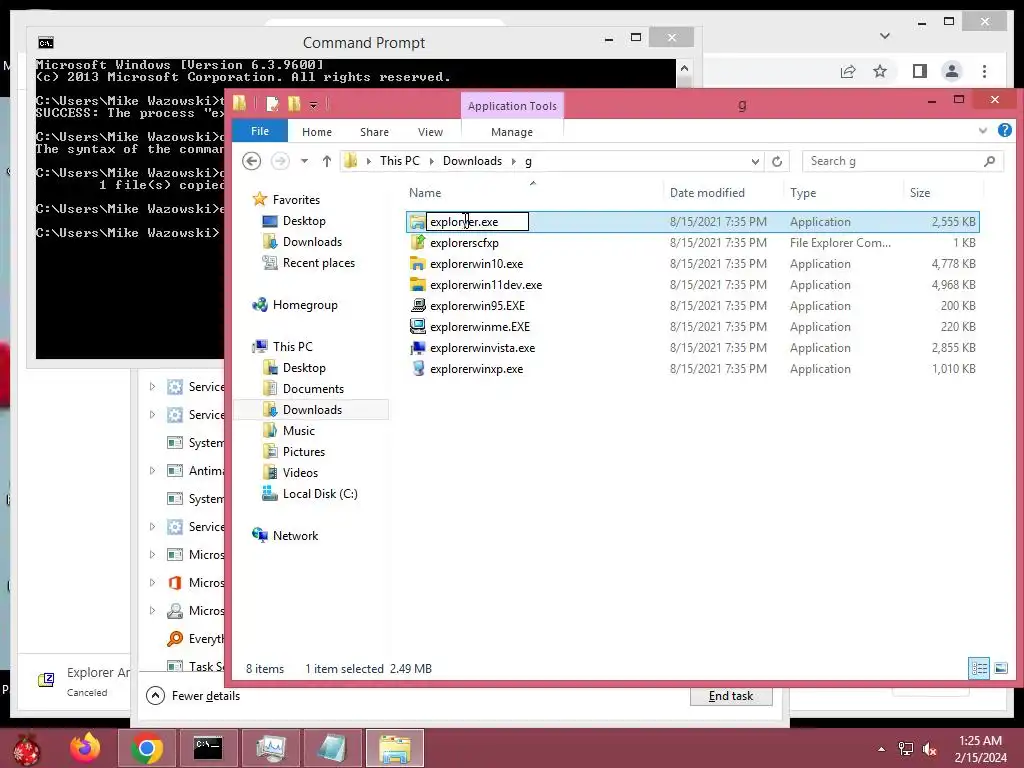The image size is (1024, 768).
Task: Click the Application Tools tab header
Action: (512, 106)
